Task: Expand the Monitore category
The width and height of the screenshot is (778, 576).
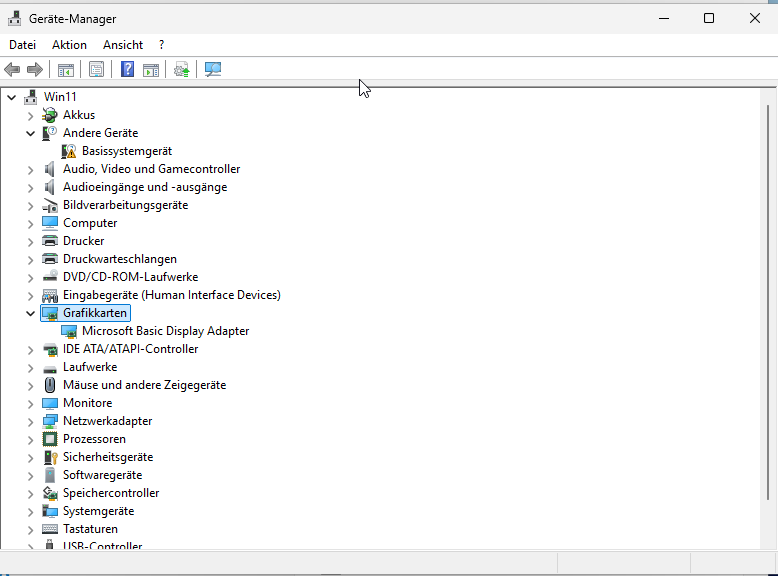Action: click(30, 403)
